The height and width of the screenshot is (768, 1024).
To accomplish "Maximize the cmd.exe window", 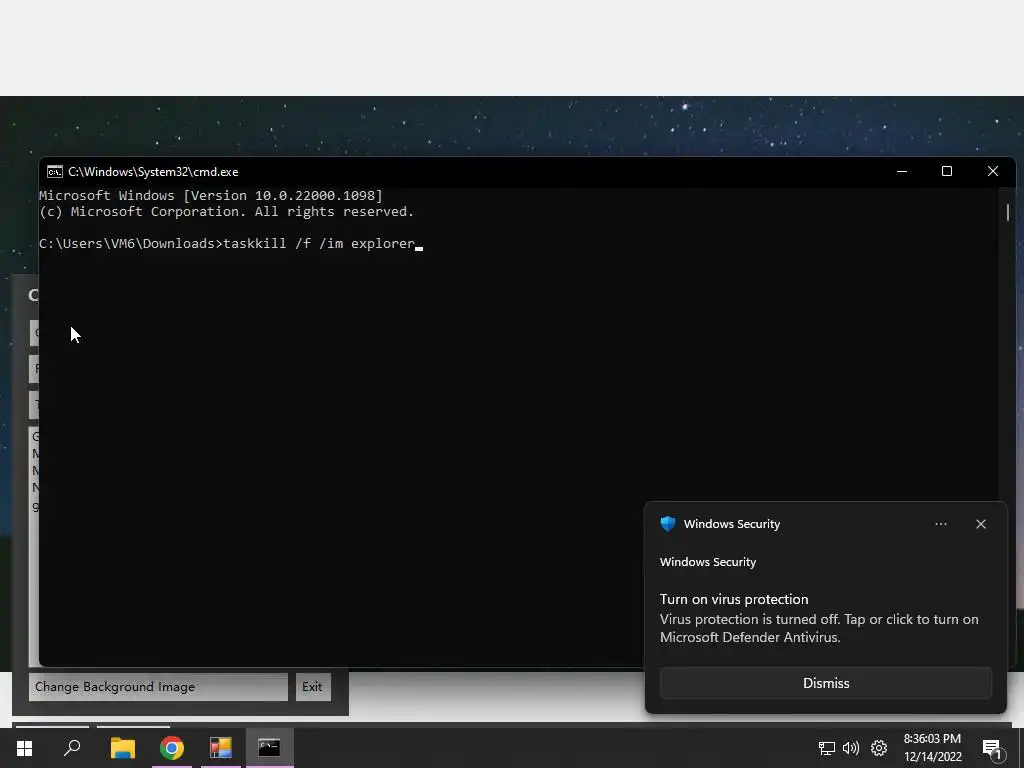I will click(x=946, y=171).
